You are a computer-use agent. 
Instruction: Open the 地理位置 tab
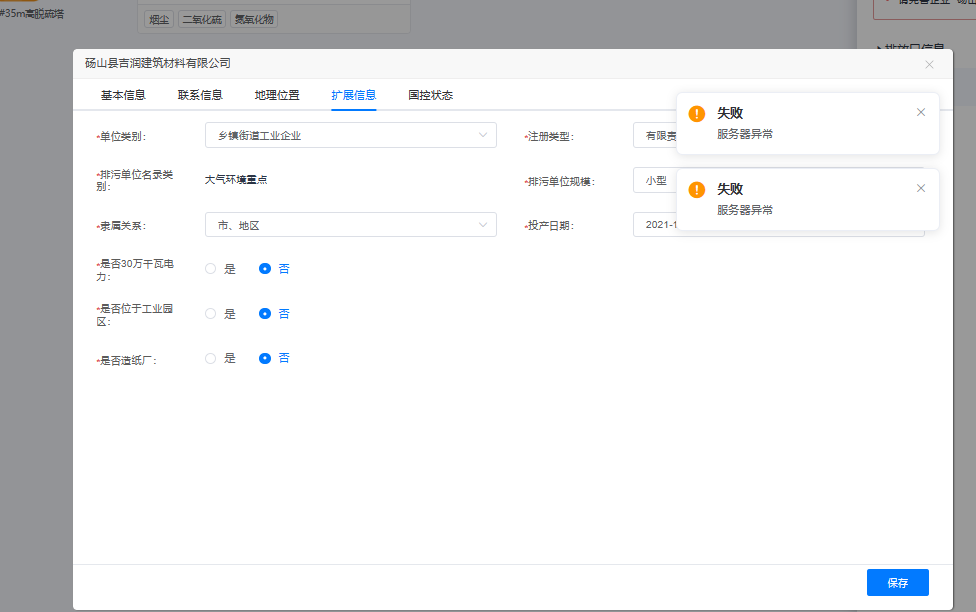click(277, 95)
